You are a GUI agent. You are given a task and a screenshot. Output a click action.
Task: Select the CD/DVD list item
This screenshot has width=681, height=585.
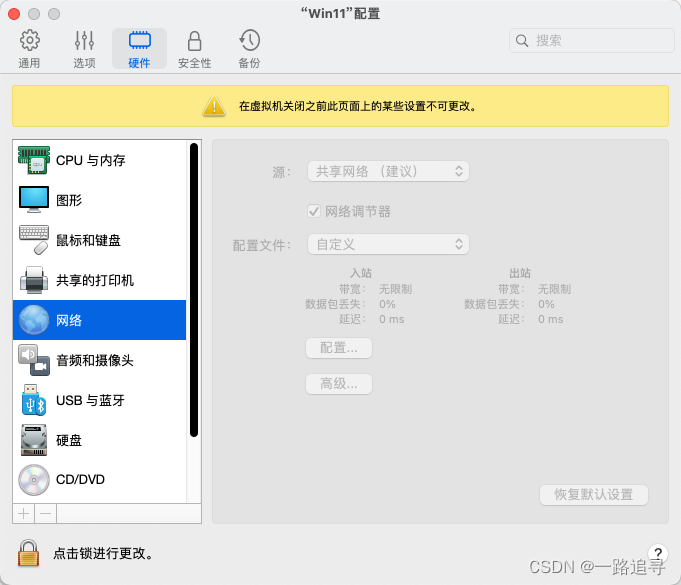click(99, 480)
